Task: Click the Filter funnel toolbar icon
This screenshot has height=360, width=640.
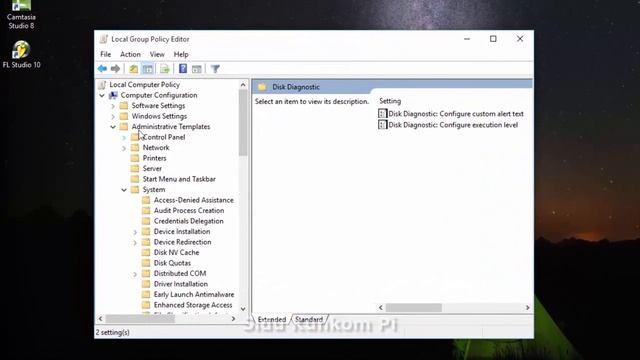Action: 215,69
